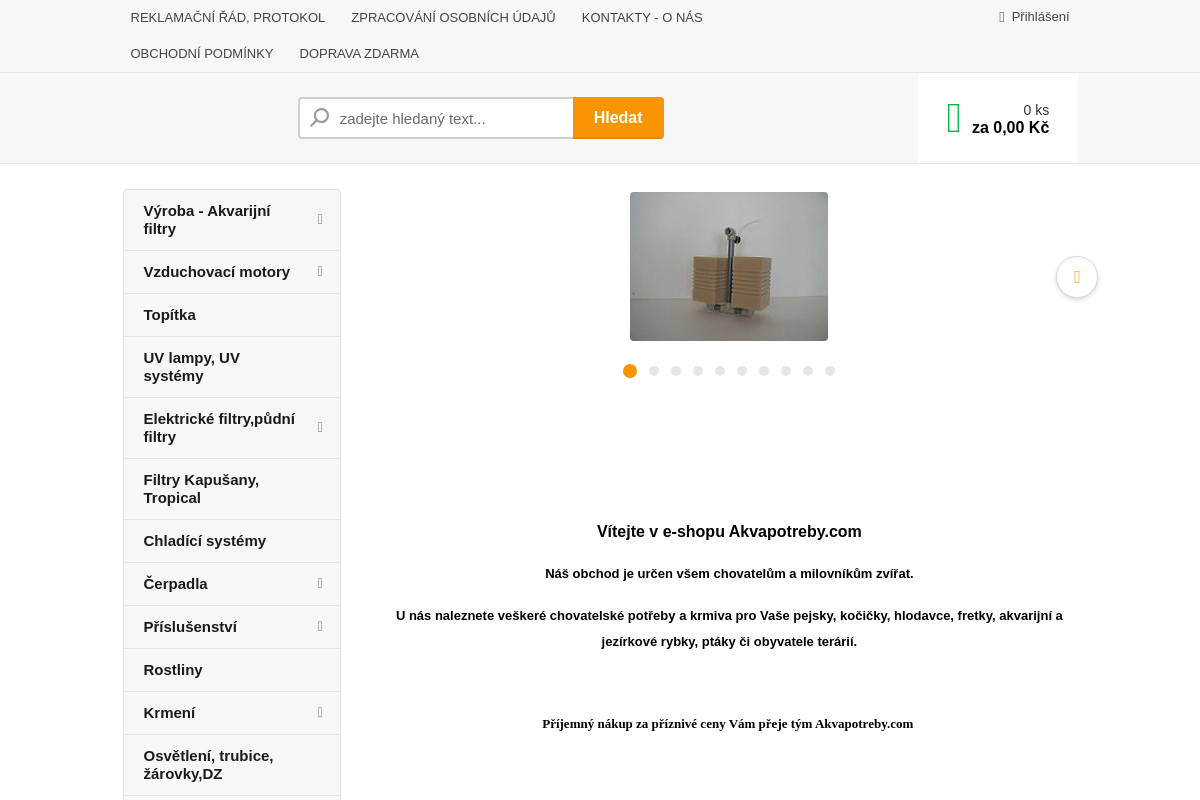Select the fifth carousel dot
Screen dimensions: 1200x800
coord(720,371)
